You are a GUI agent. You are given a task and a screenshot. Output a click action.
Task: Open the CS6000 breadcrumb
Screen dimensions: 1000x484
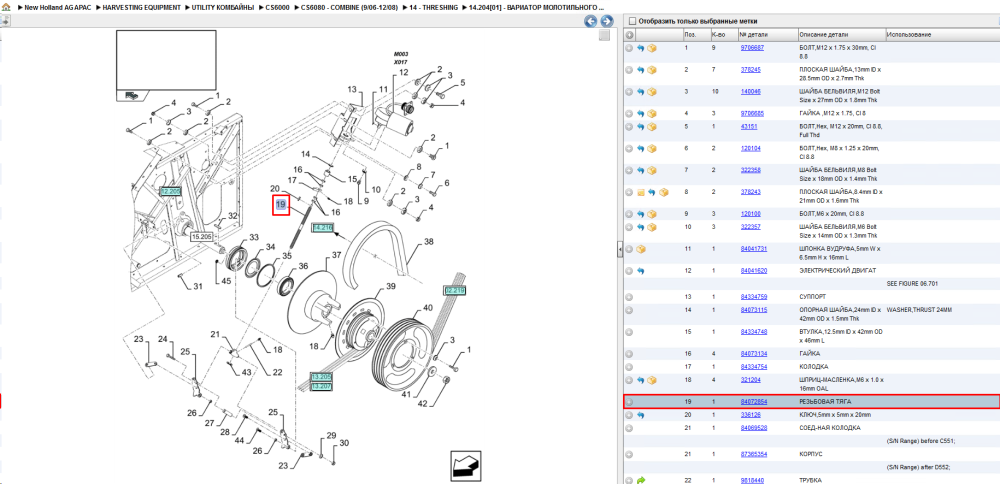277,7
